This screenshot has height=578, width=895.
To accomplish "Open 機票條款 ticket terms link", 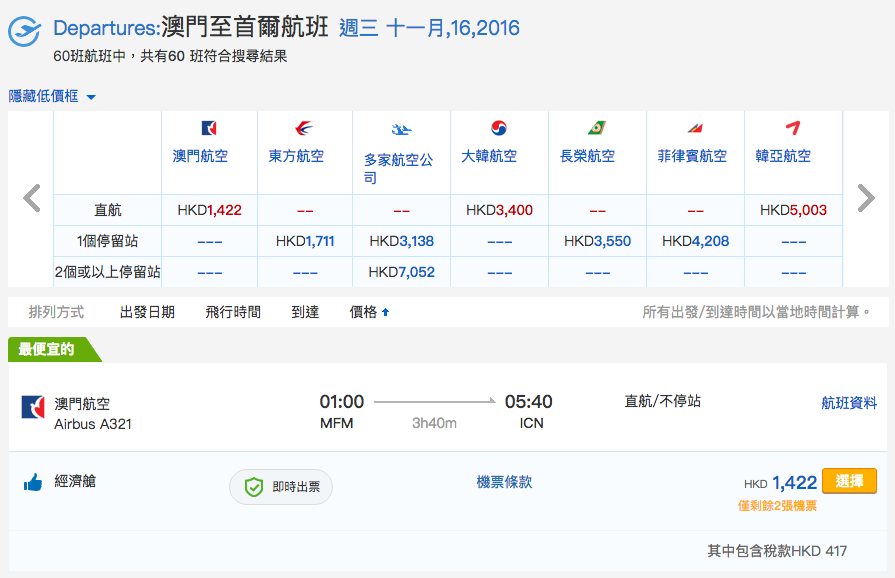I will (504, 482).
